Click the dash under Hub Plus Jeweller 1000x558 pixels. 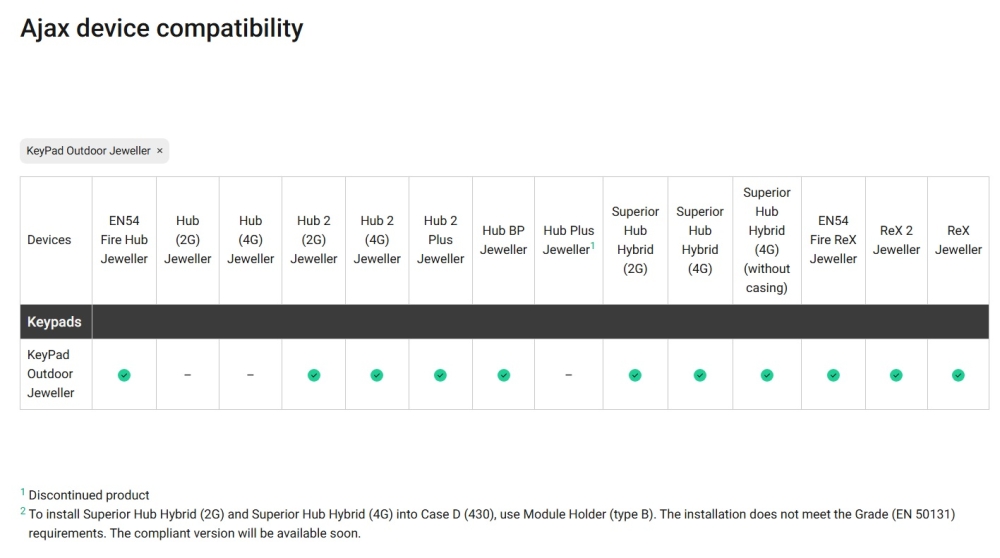(x=568, y=375)
